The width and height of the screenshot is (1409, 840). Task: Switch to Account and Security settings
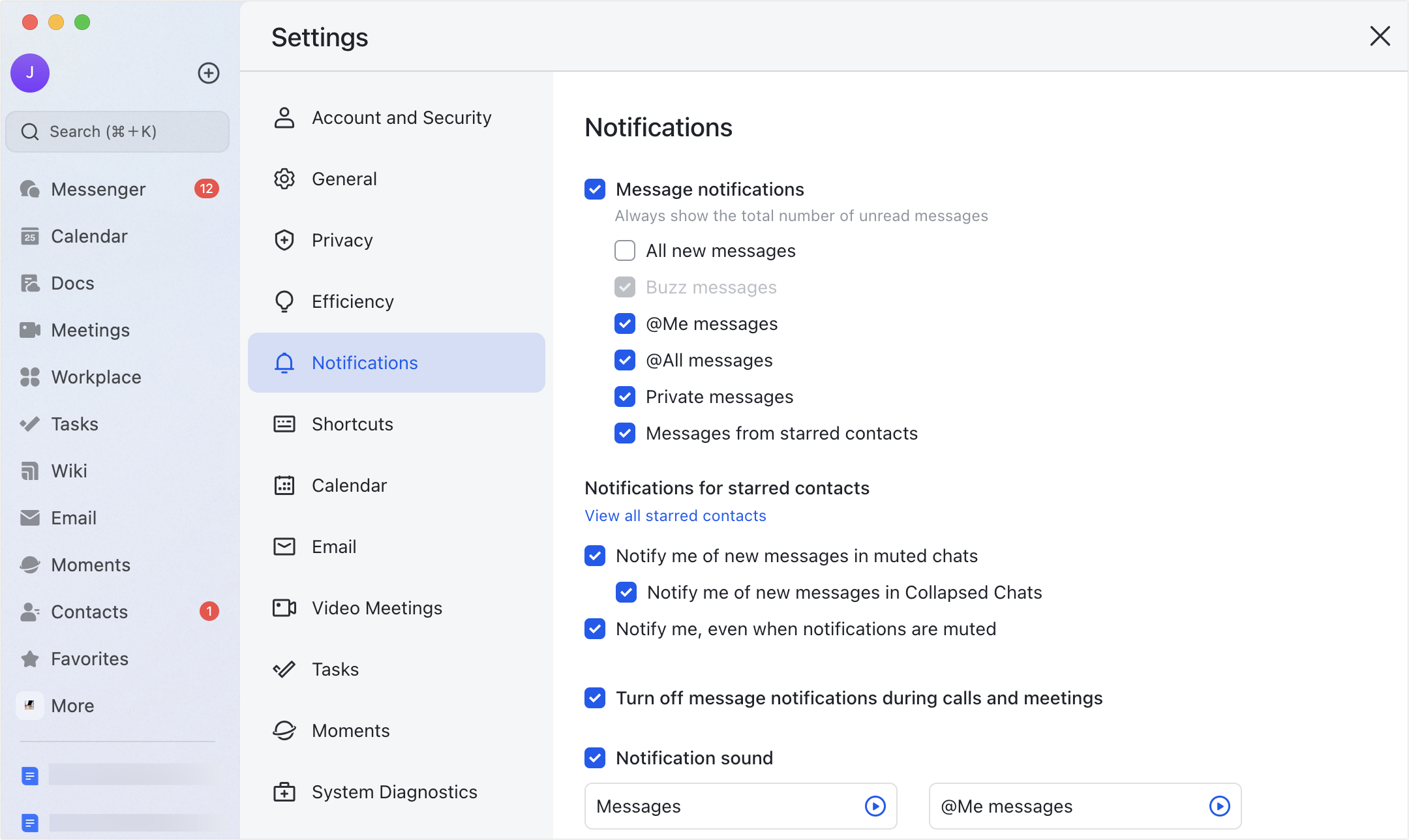coord(402,117)
